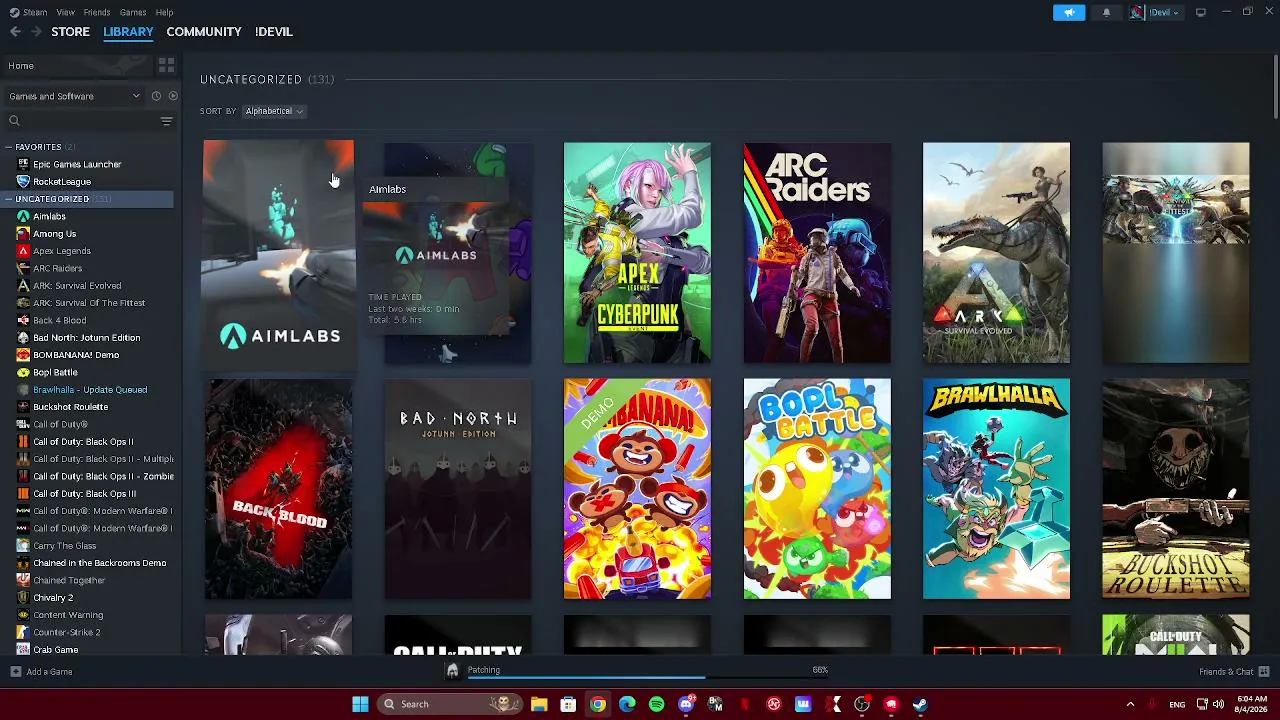Click the profile avatar picture
This screenshot has width=1280, height=720.
click(1137, 12)
